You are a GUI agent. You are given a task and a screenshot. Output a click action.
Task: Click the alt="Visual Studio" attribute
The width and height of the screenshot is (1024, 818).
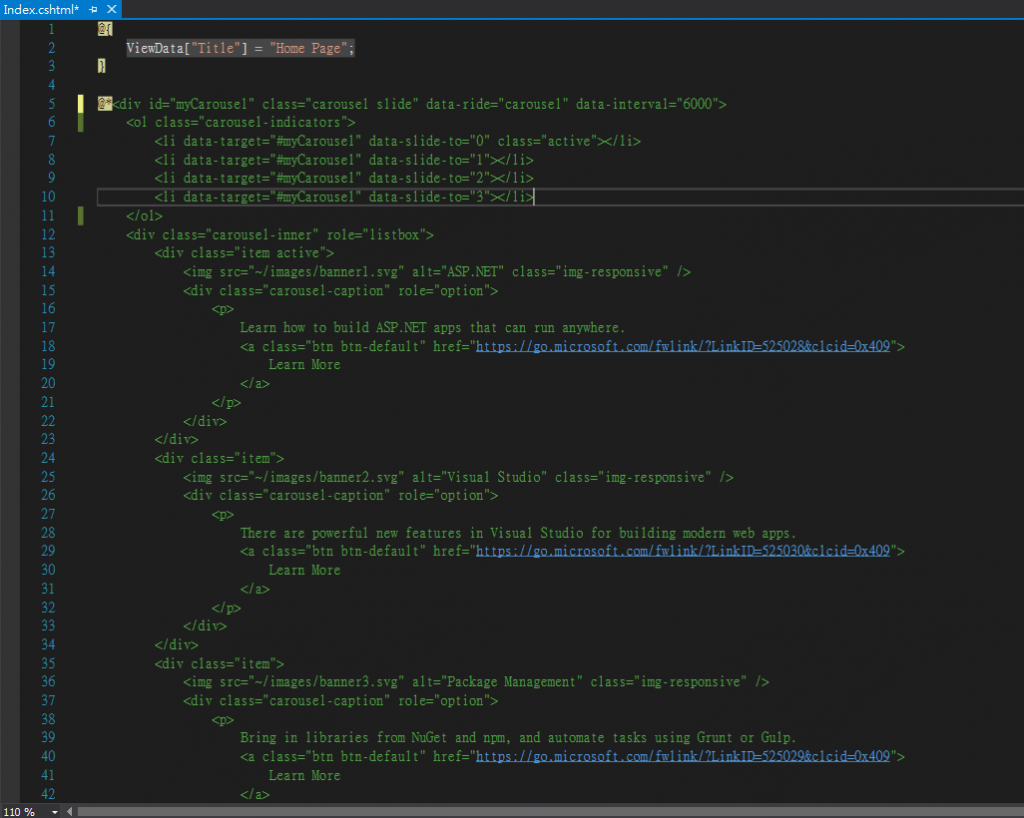[x=480, y=477]
